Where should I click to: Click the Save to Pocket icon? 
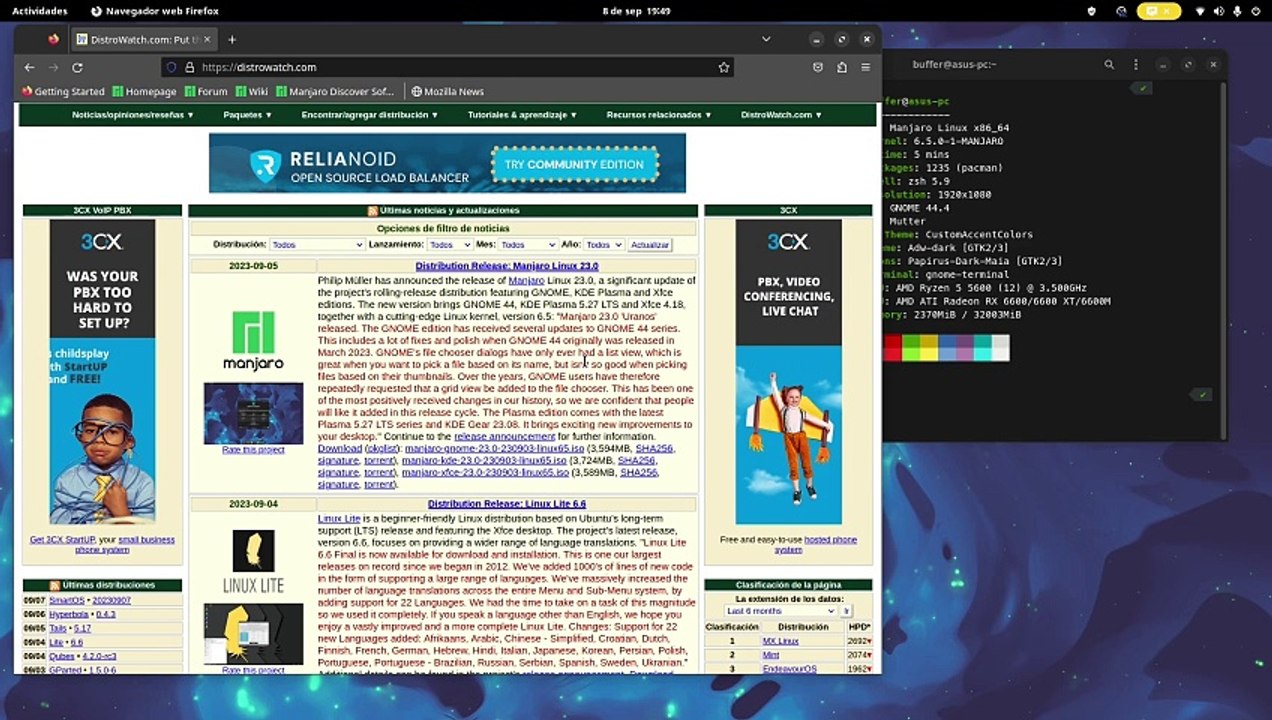[x=817, y=67]
